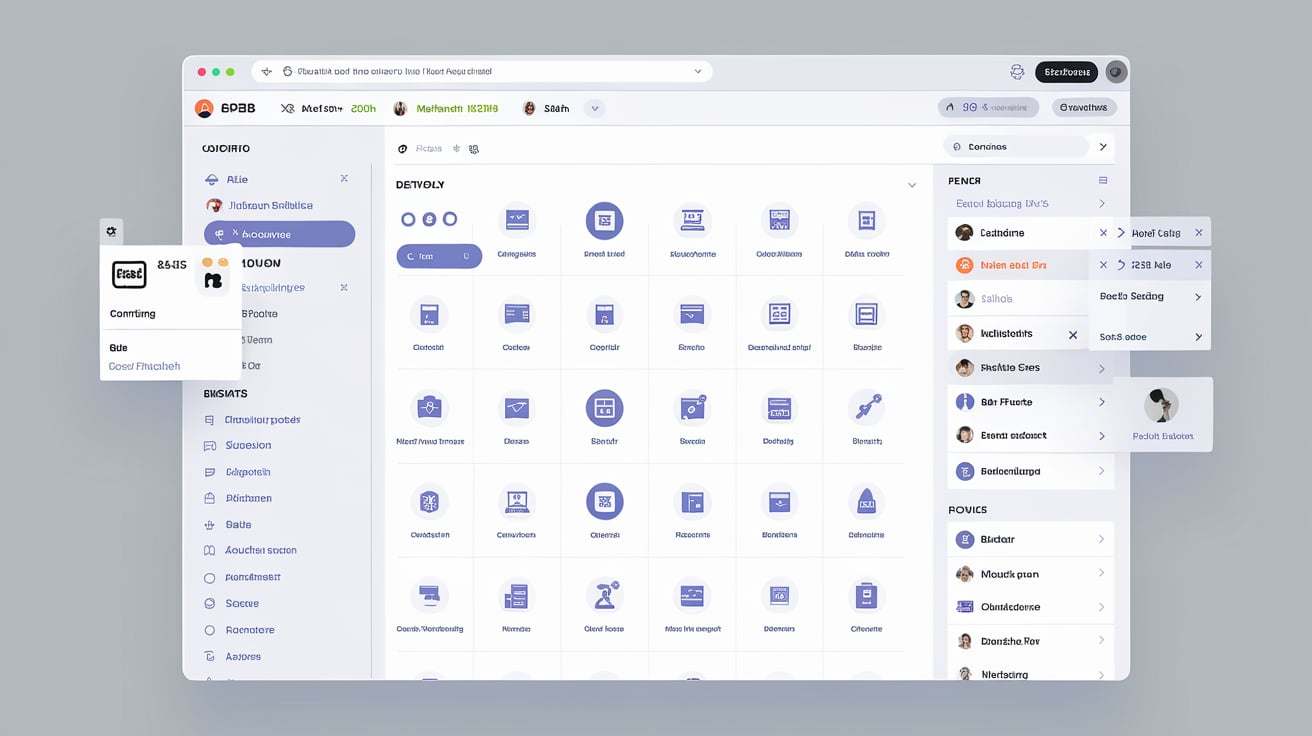This screenshot has height=736, width=1312.
Task: Open the stacked servers icon in the fifth grid row
Action: pos(517,596)
